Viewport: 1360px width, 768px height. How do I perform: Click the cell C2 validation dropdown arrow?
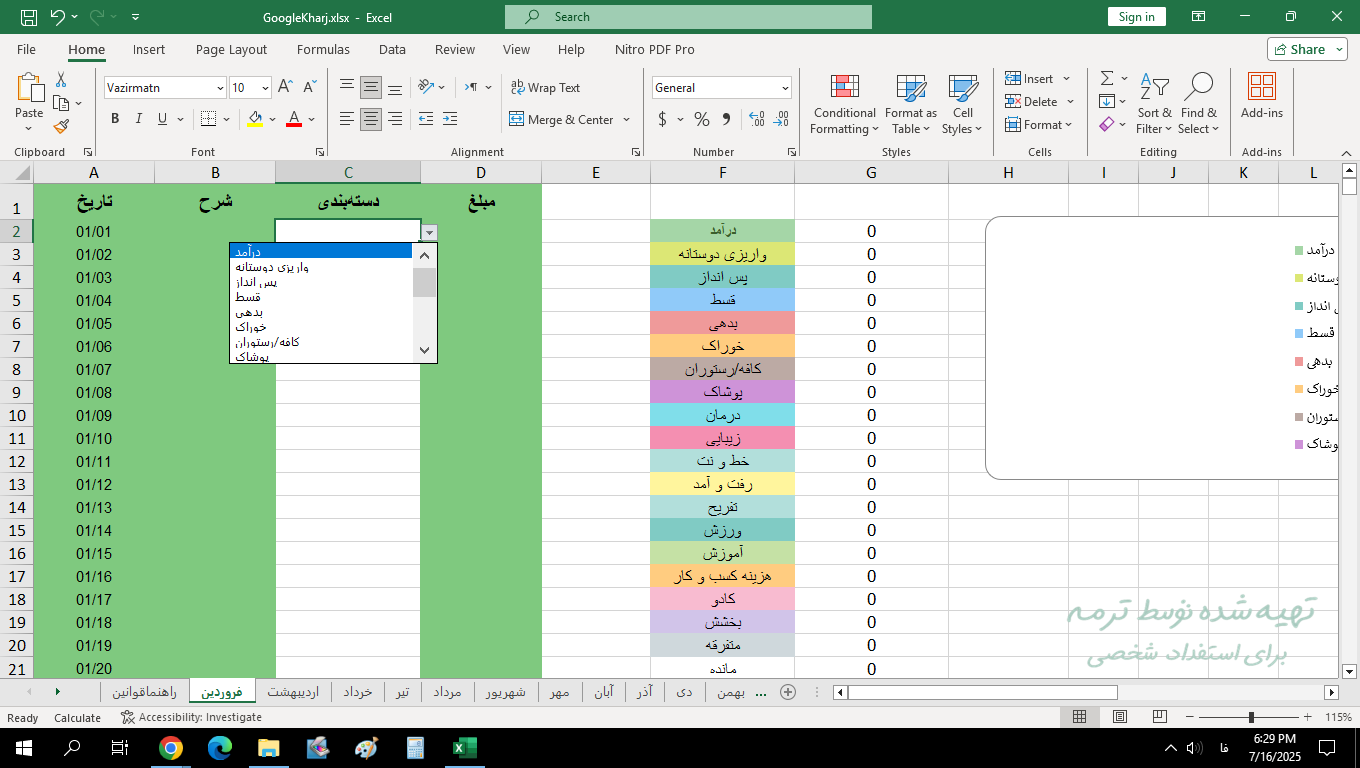tap(429, 232)
